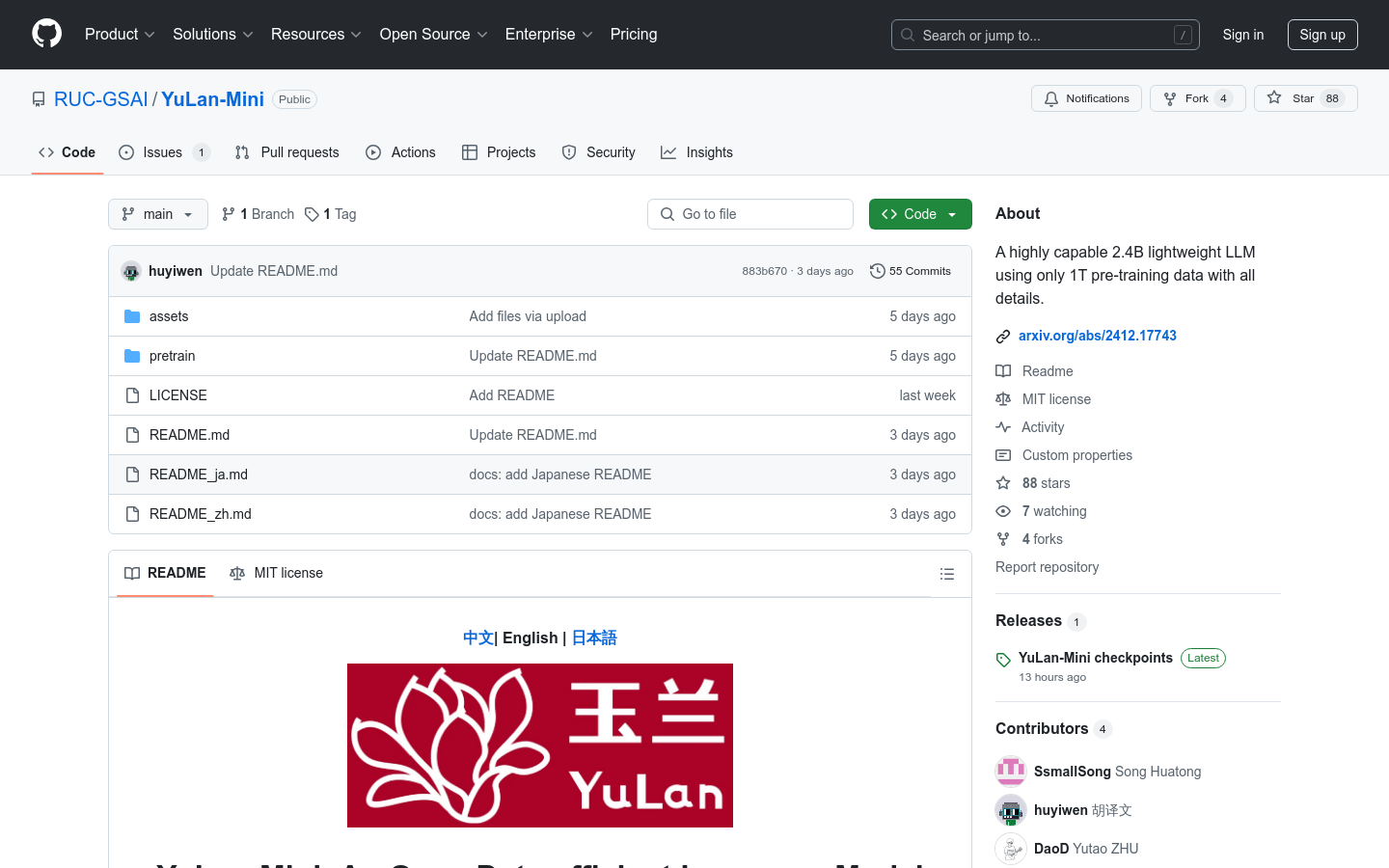Open the Releases section heading
This screenshot has height=868, width=1389.
(1041, 621)
